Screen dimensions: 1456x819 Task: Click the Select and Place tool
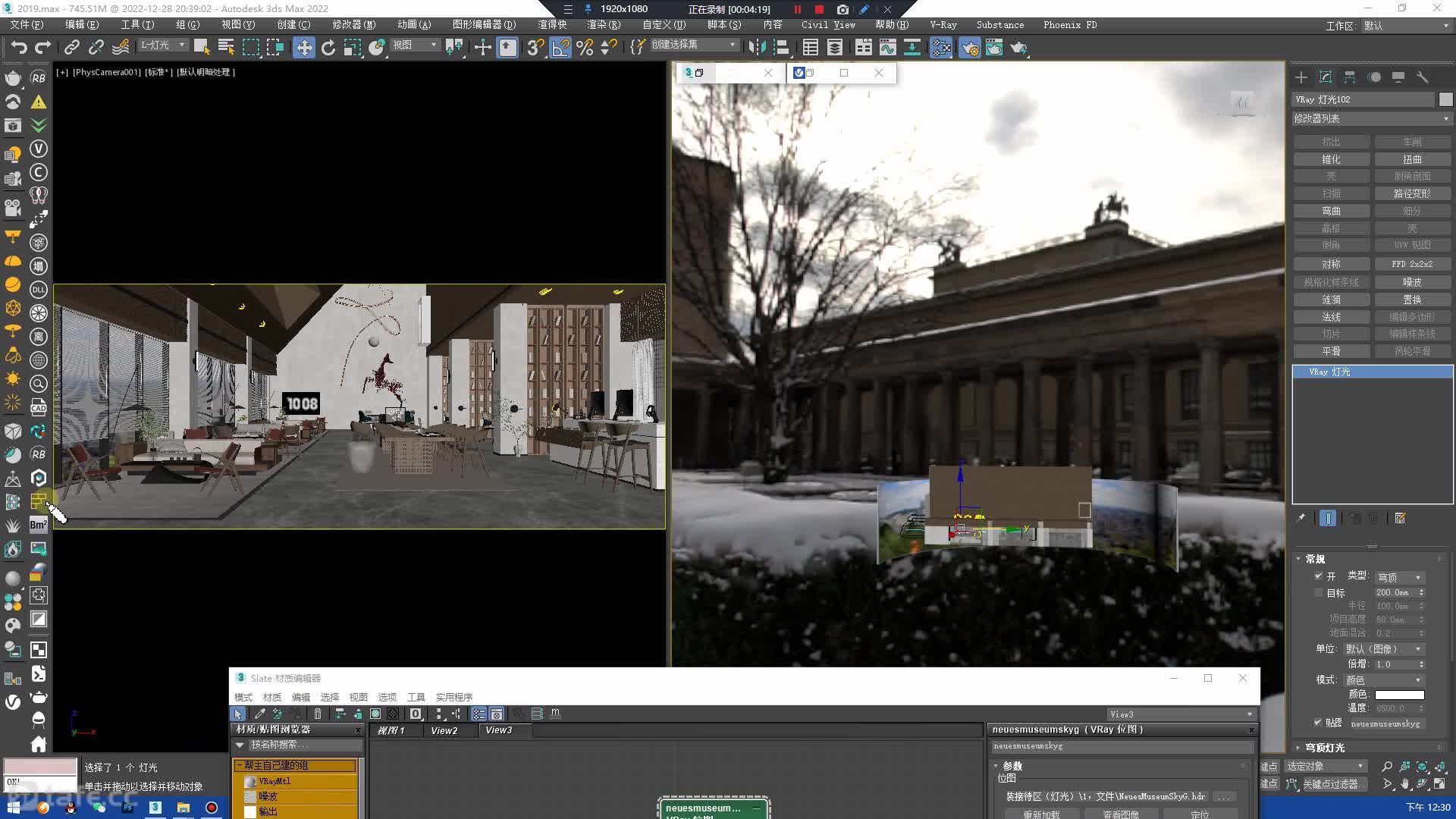pos(377,48)
